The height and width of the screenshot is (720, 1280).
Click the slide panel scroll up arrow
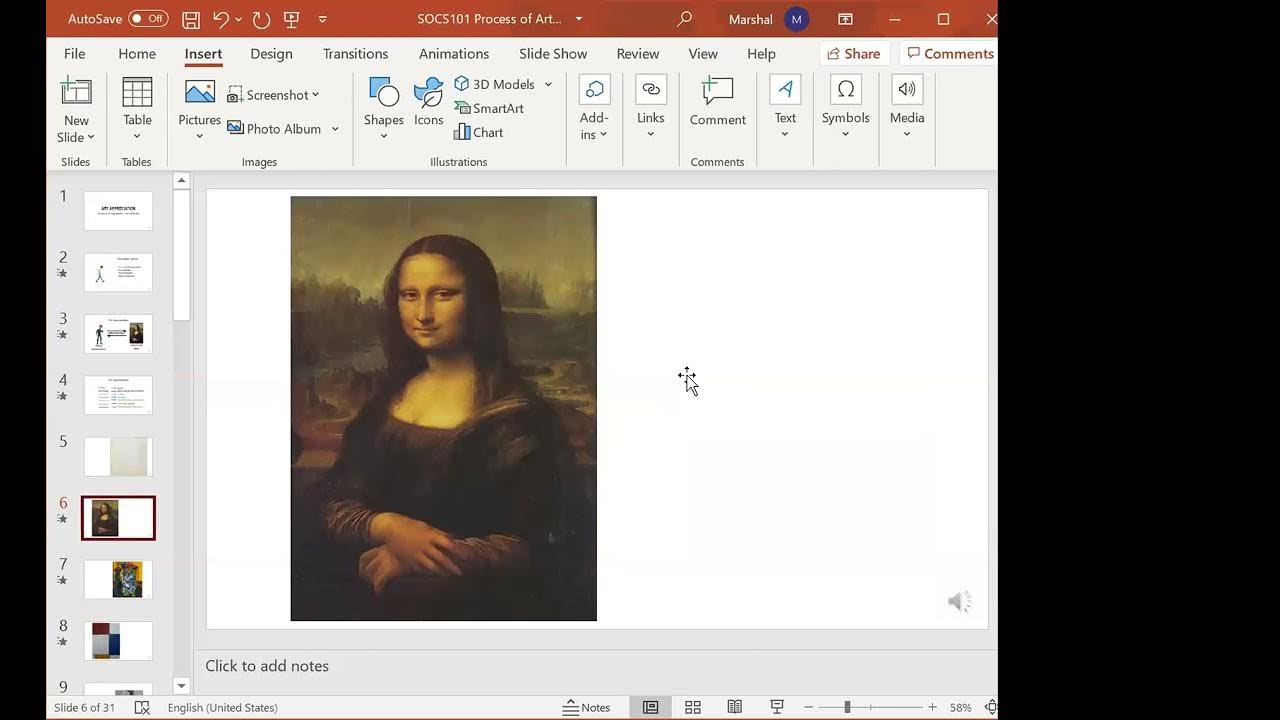point(181,181)
